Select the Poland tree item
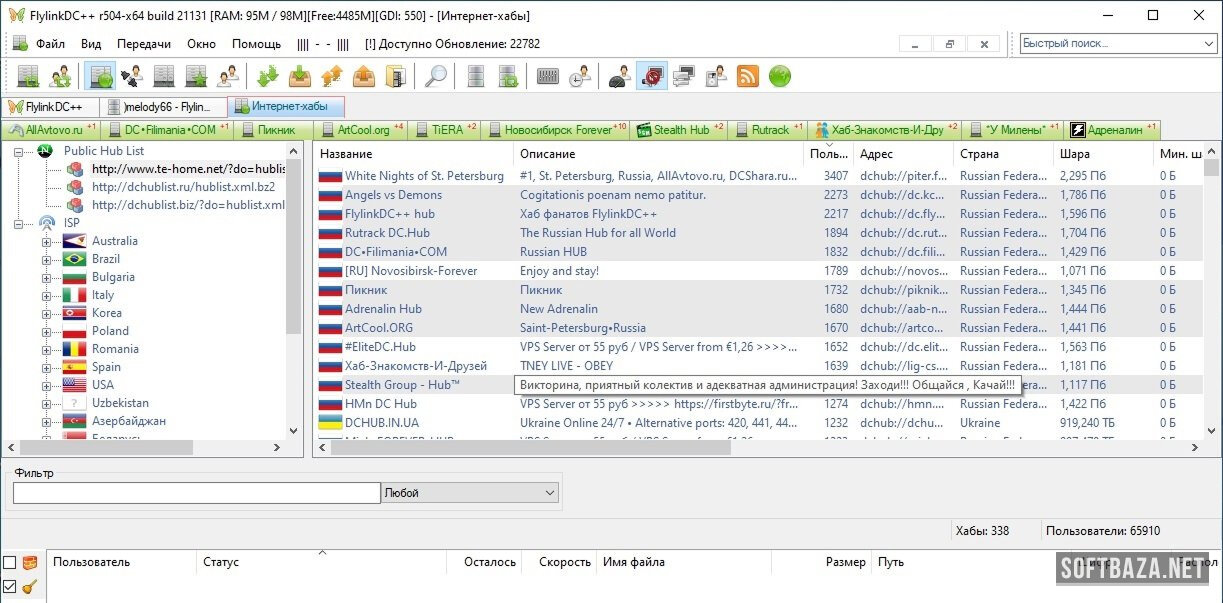 (x=110, y=331)
